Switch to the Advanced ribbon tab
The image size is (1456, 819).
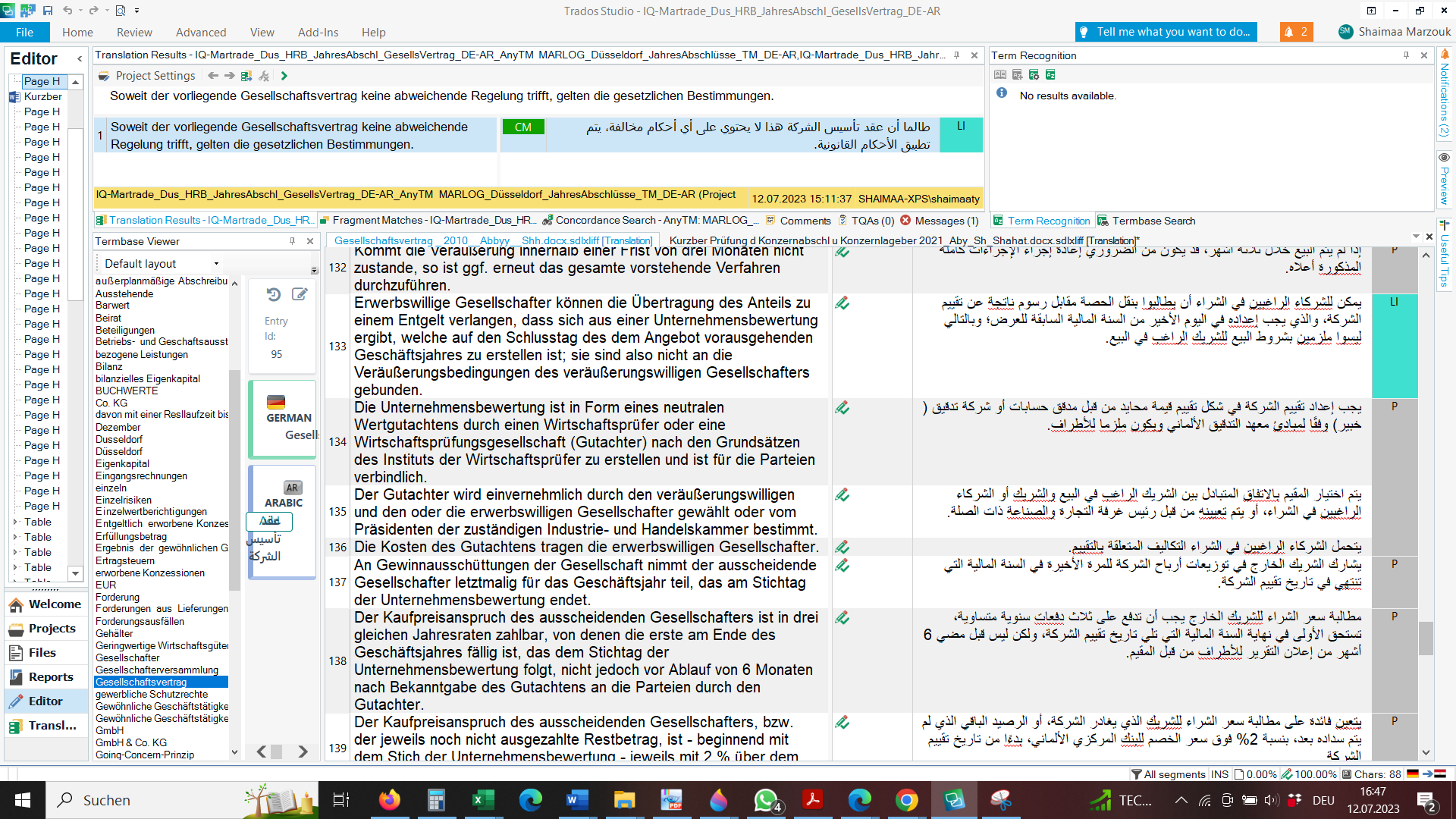(201, 32)
